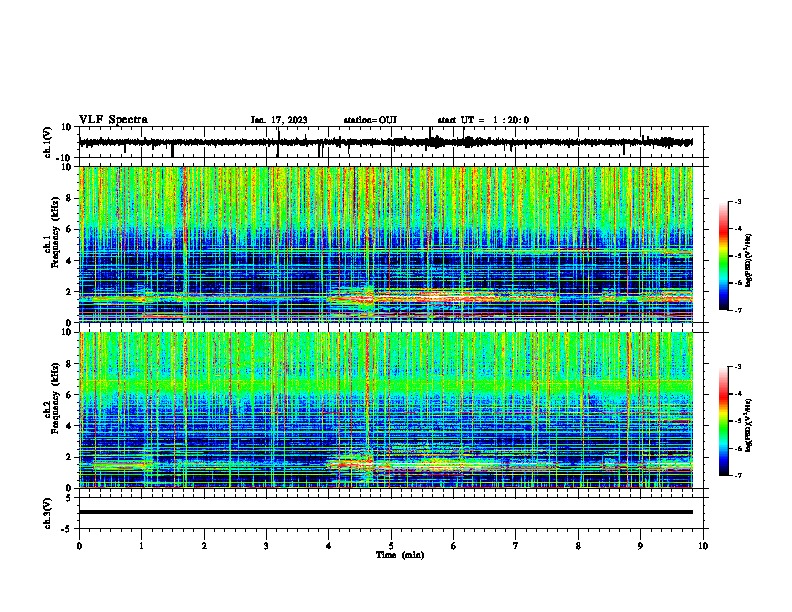
Task: Click the "-7" label on ch.1 colorbar
Action: [738, 310]
